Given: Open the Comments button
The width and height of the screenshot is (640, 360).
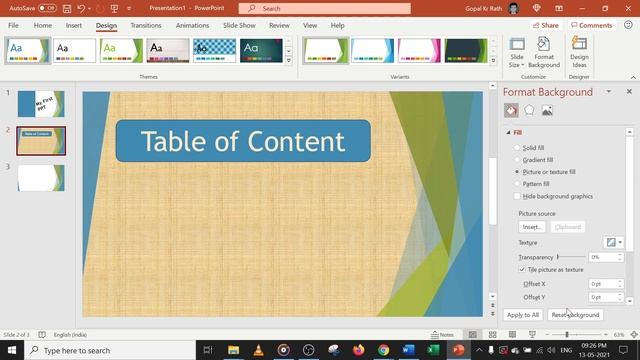Looking at the screenshot, I should click(x=591, y=25).
